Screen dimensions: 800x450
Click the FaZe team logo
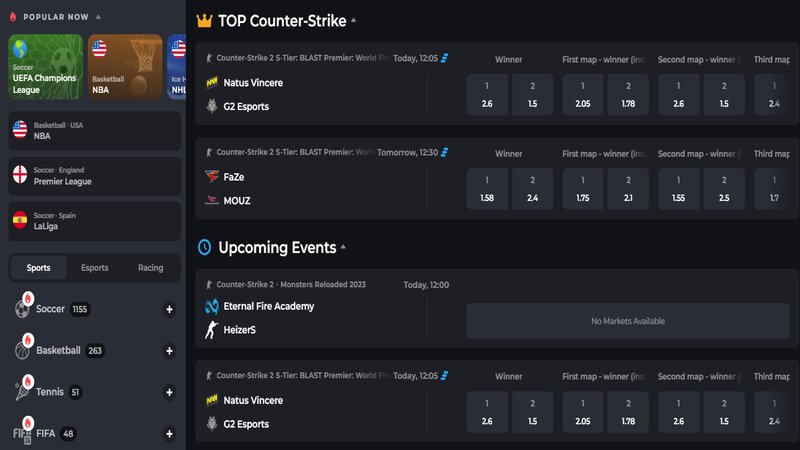(x=212, y=177)
